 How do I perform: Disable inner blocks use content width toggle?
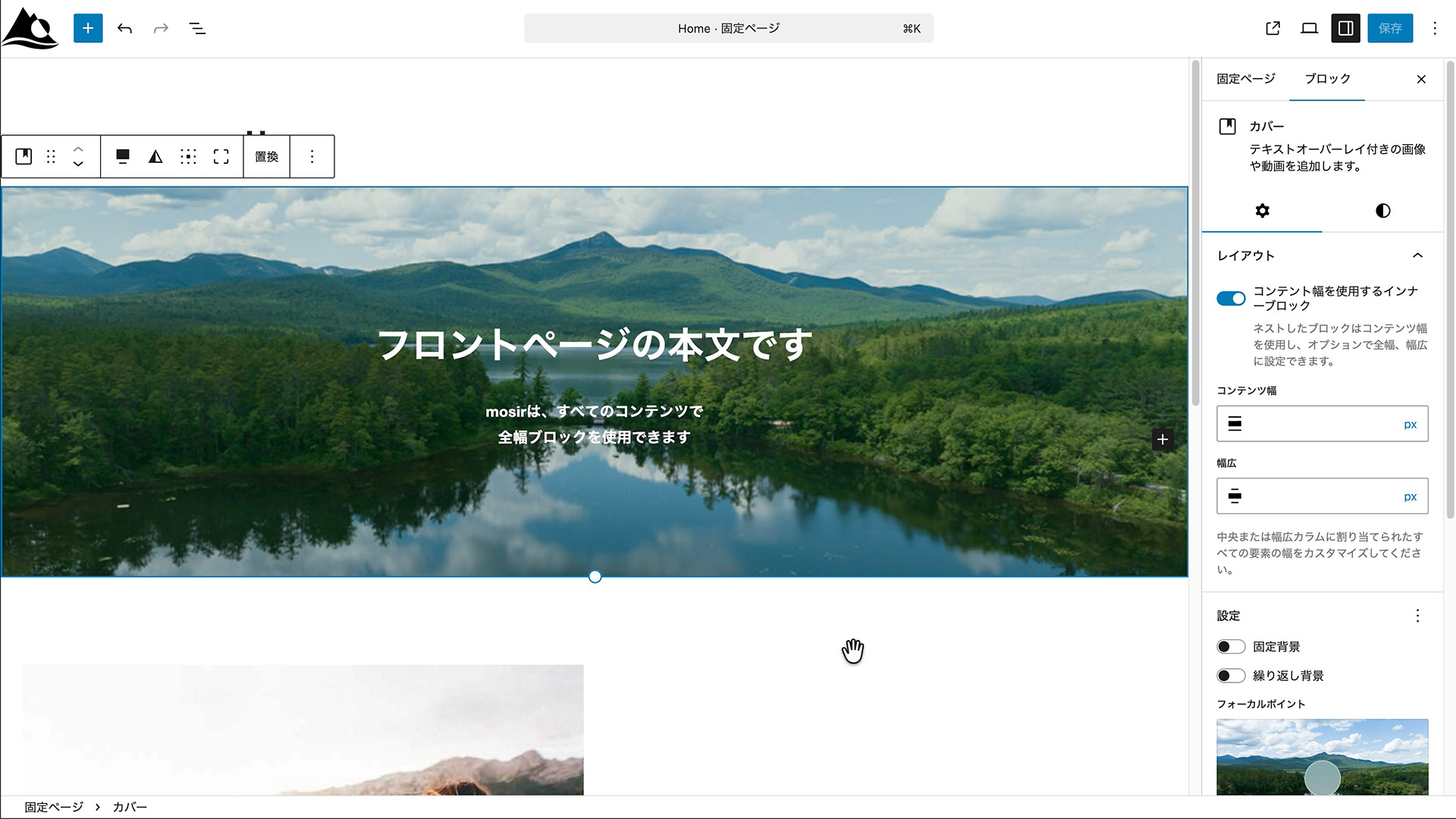click(x=1231, y=298)
